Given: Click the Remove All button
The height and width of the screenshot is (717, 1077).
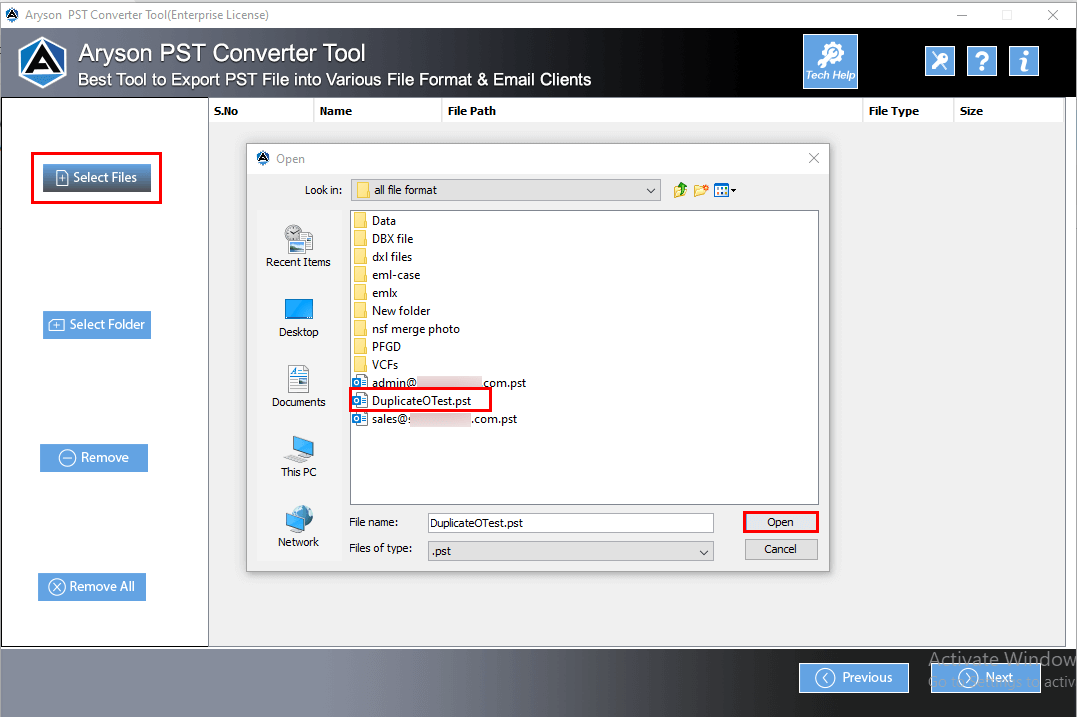Looking at the screenshot, I should [x=92, y=587].
